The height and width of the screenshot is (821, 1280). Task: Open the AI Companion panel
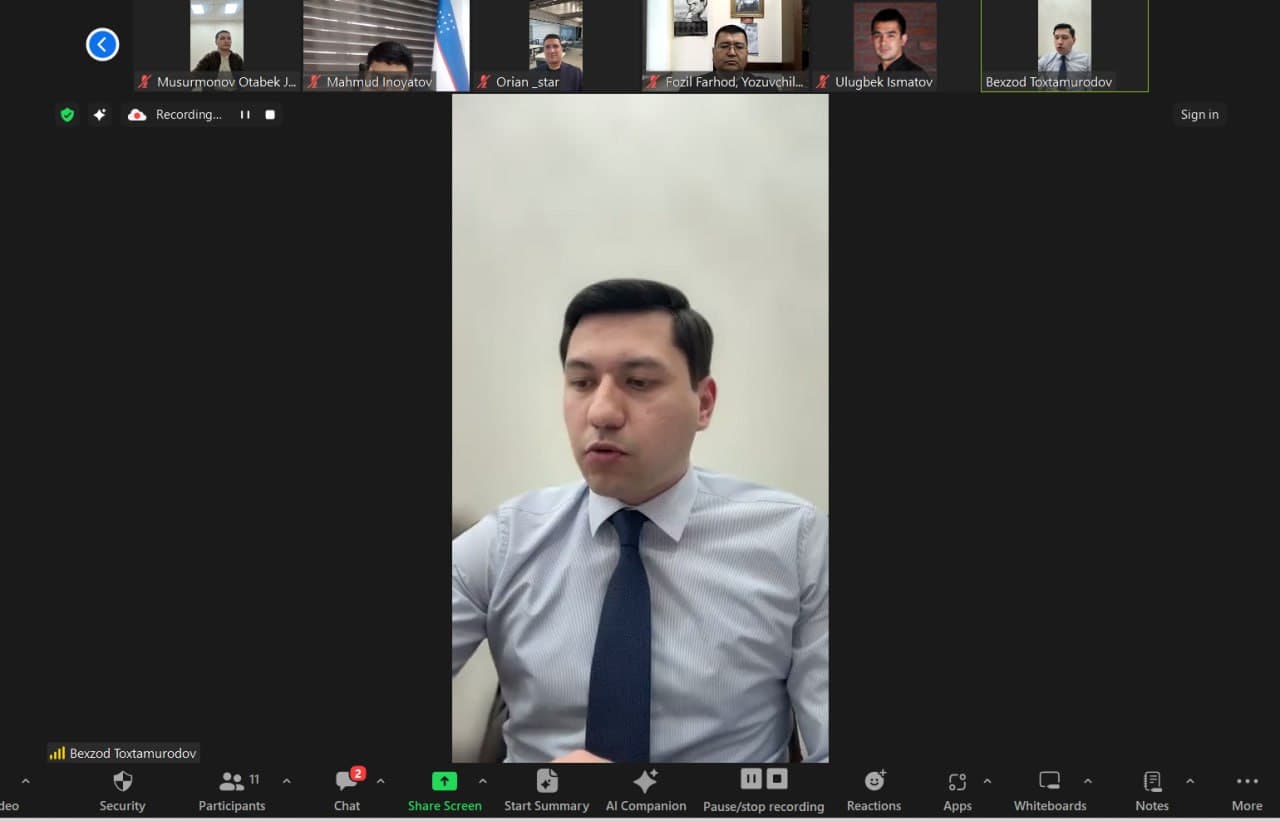click(x=646, y=789)
